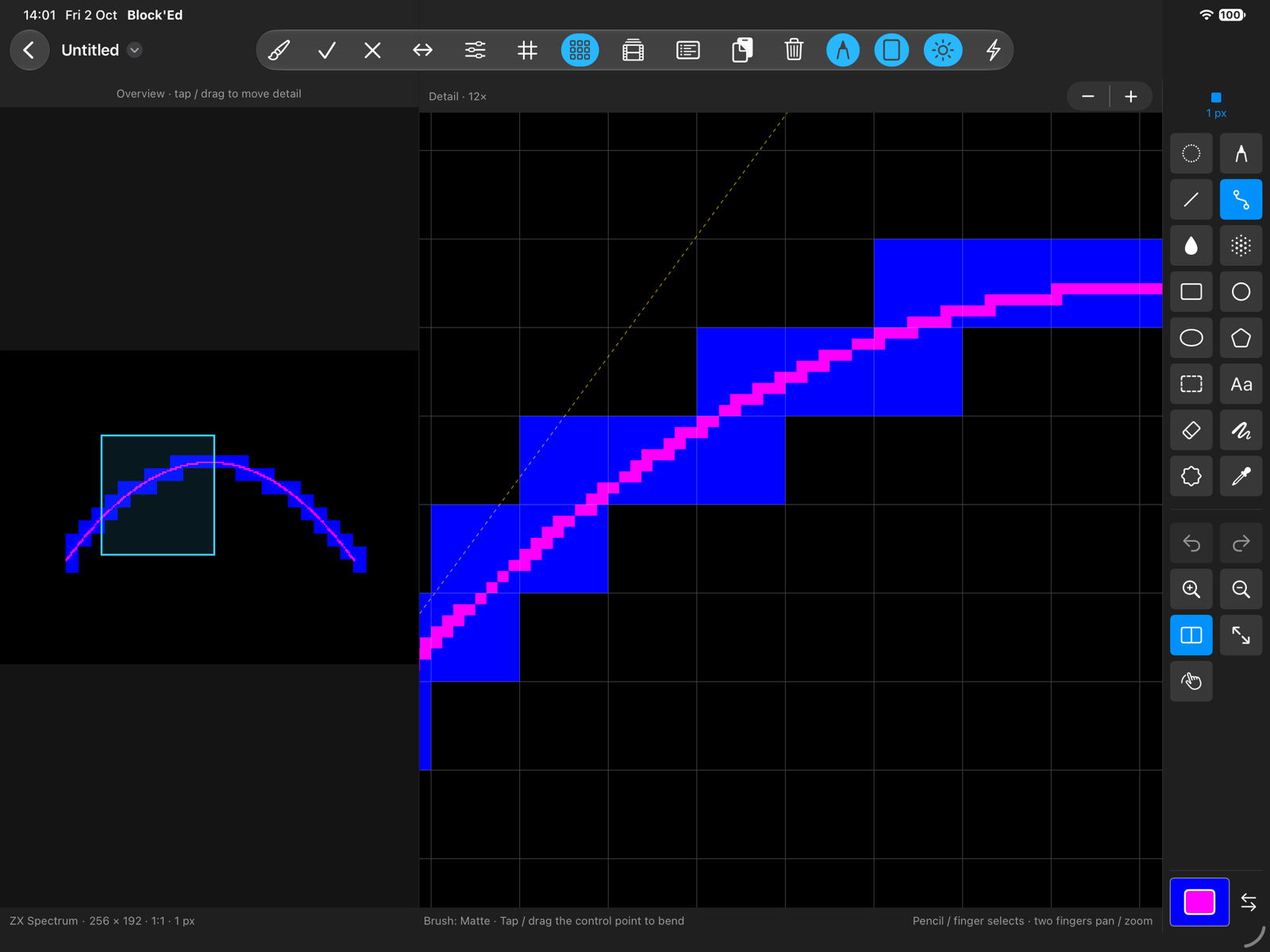Confirm the curve with the checkmark
This screenshot has height=952, width=1270.
point(326,50)
